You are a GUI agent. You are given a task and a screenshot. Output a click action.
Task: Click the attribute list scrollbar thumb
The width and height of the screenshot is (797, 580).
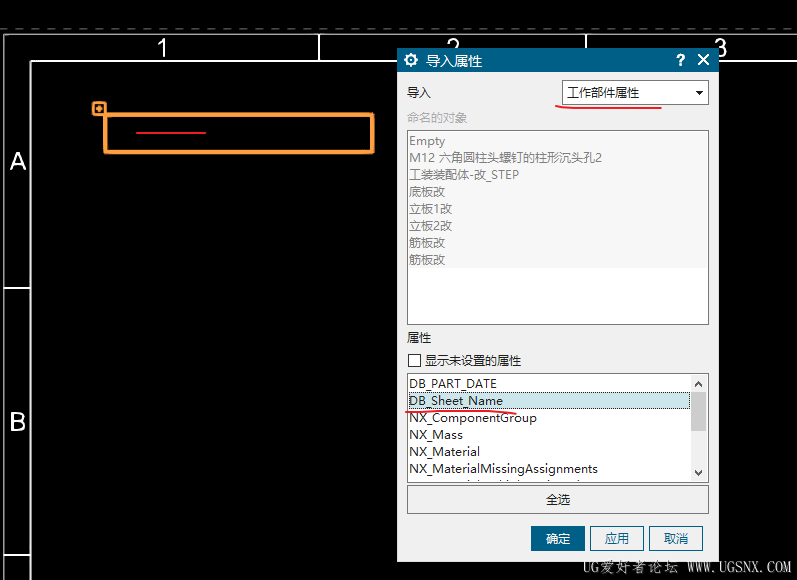coord(698,411)
